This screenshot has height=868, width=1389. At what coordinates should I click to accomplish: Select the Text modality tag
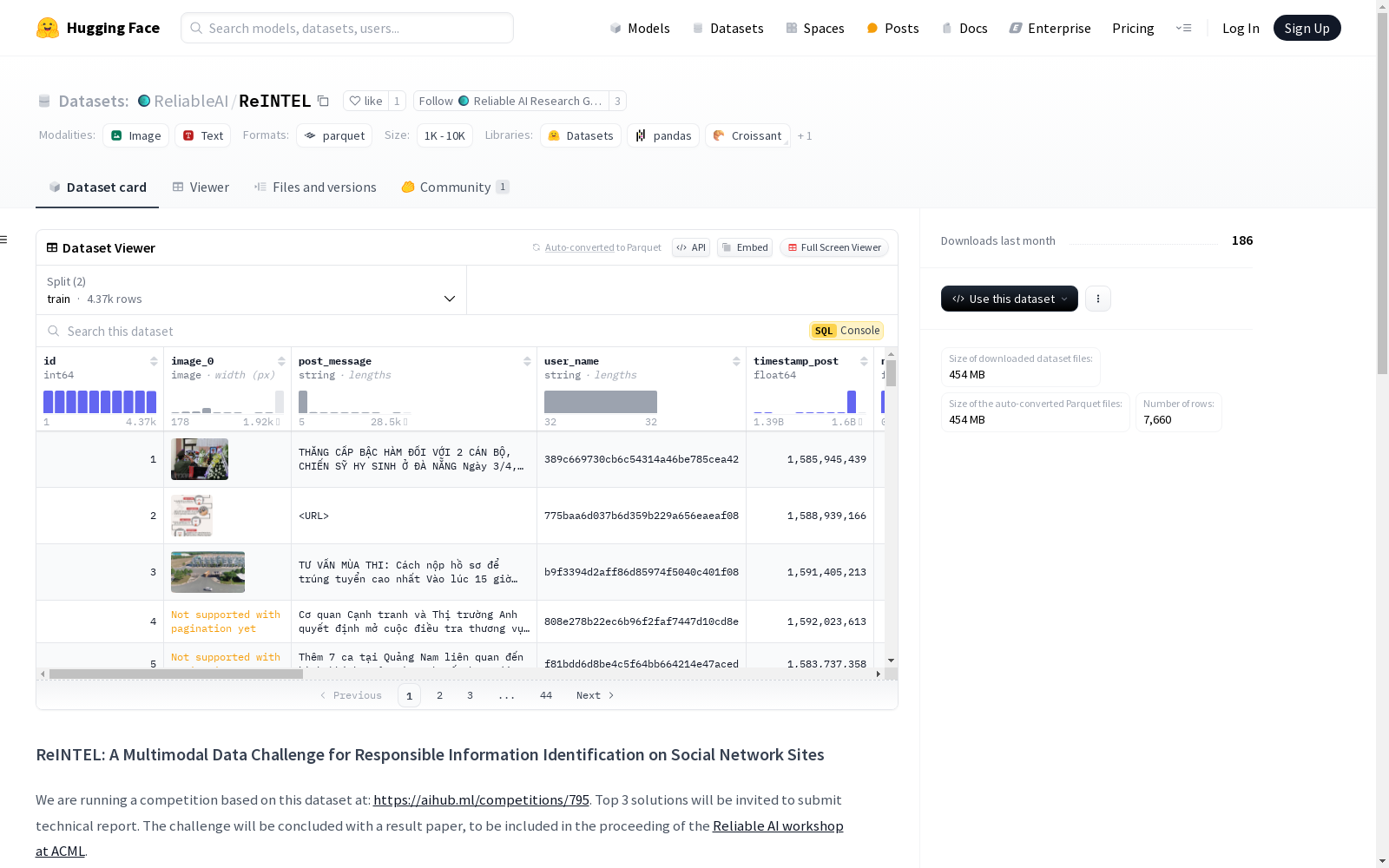point(203,135)
